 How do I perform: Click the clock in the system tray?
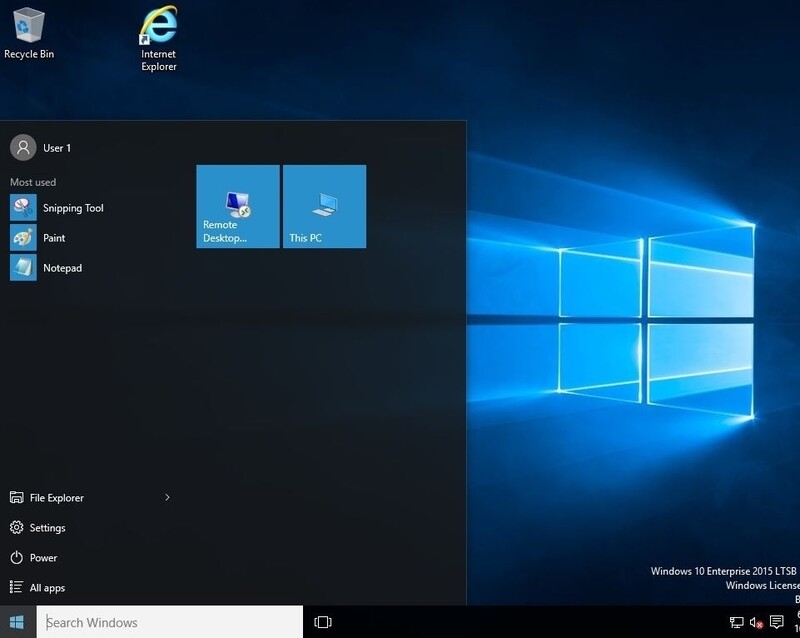[795, 622]
